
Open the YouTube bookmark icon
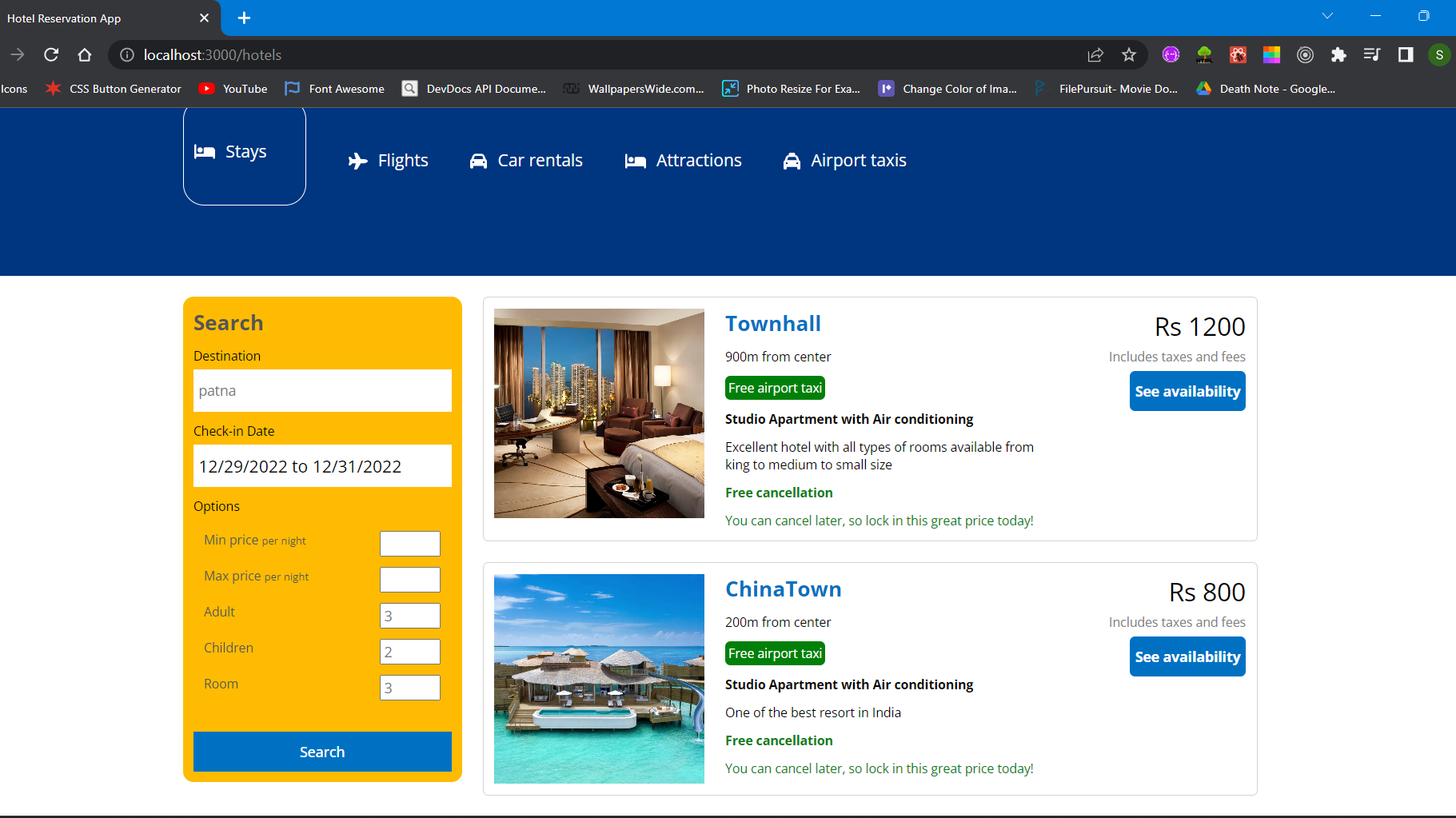point(206,88)
